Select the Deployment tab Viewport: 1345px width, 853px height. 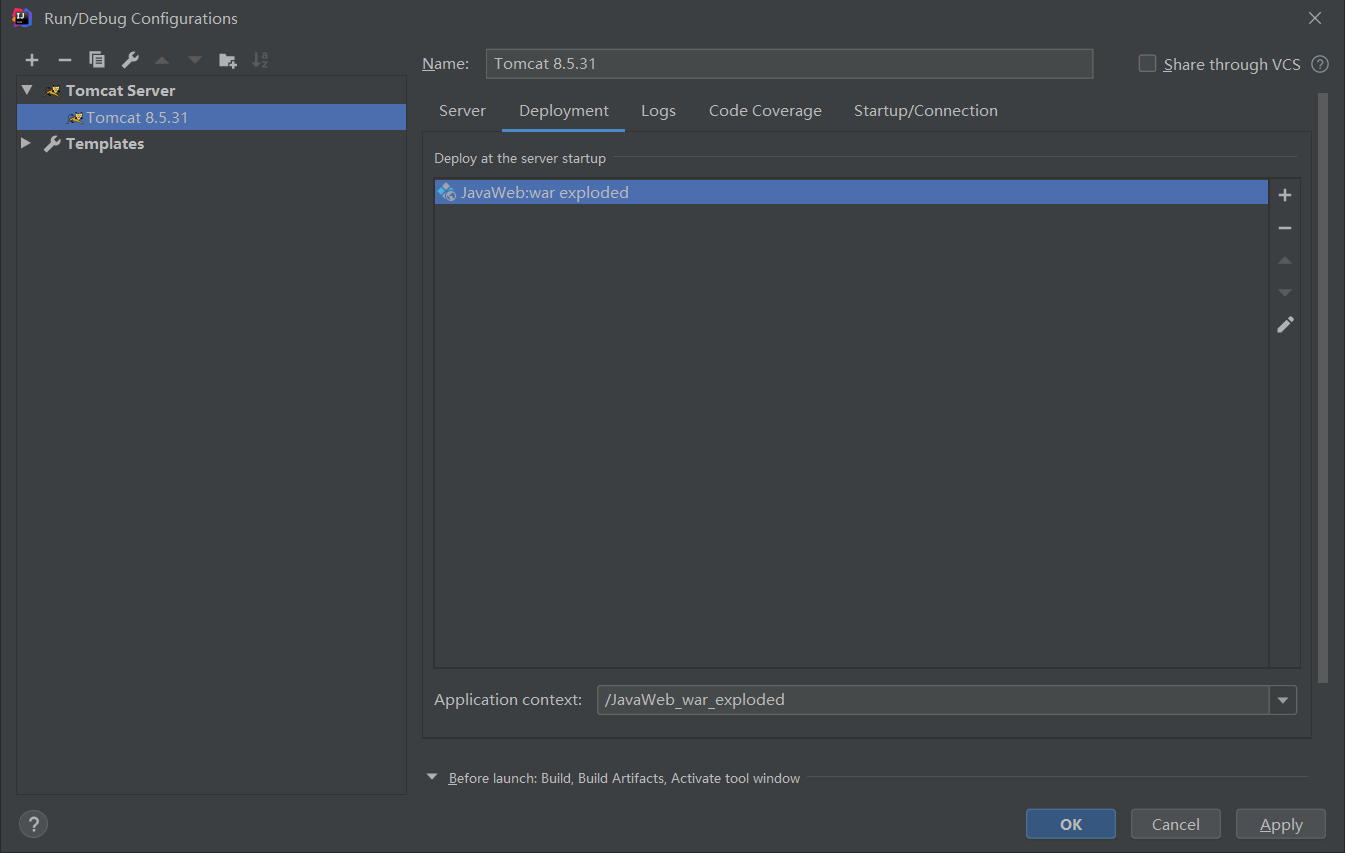[x=564, y=111]
